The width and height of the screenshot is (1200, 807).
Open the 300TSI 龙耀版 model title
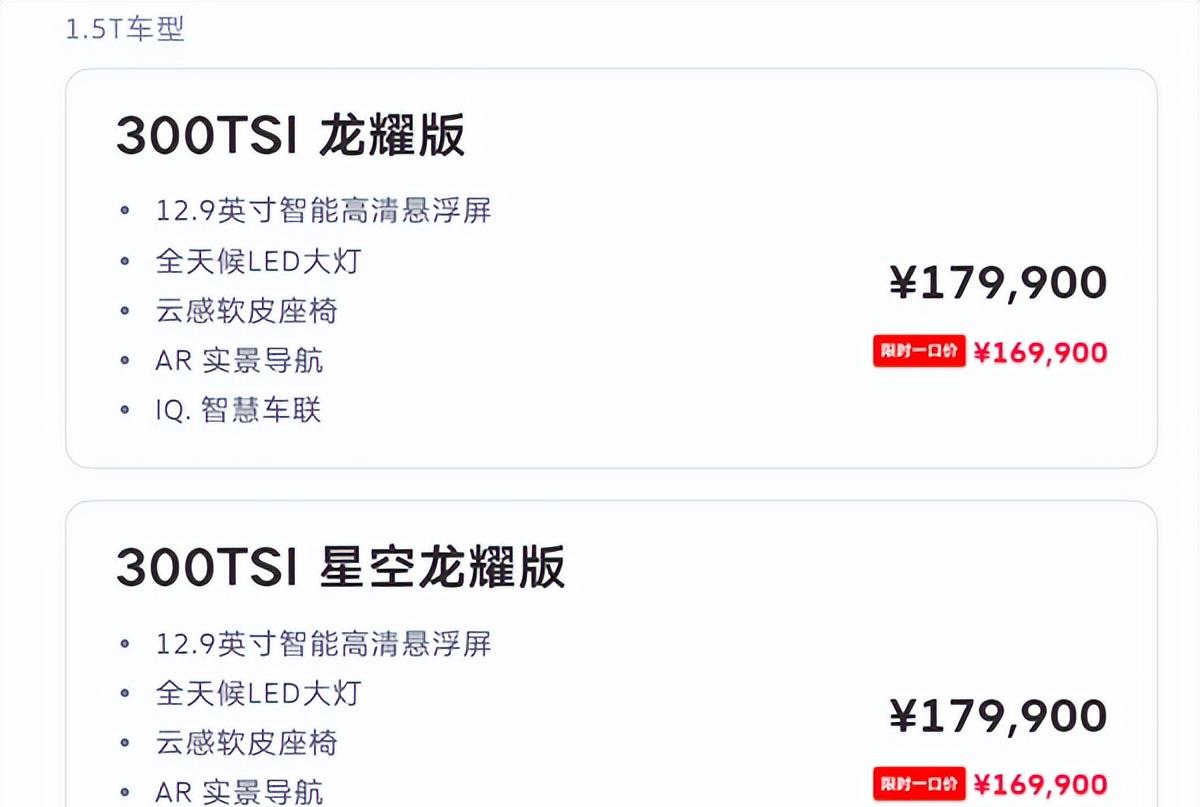click(x=291, y=136)
